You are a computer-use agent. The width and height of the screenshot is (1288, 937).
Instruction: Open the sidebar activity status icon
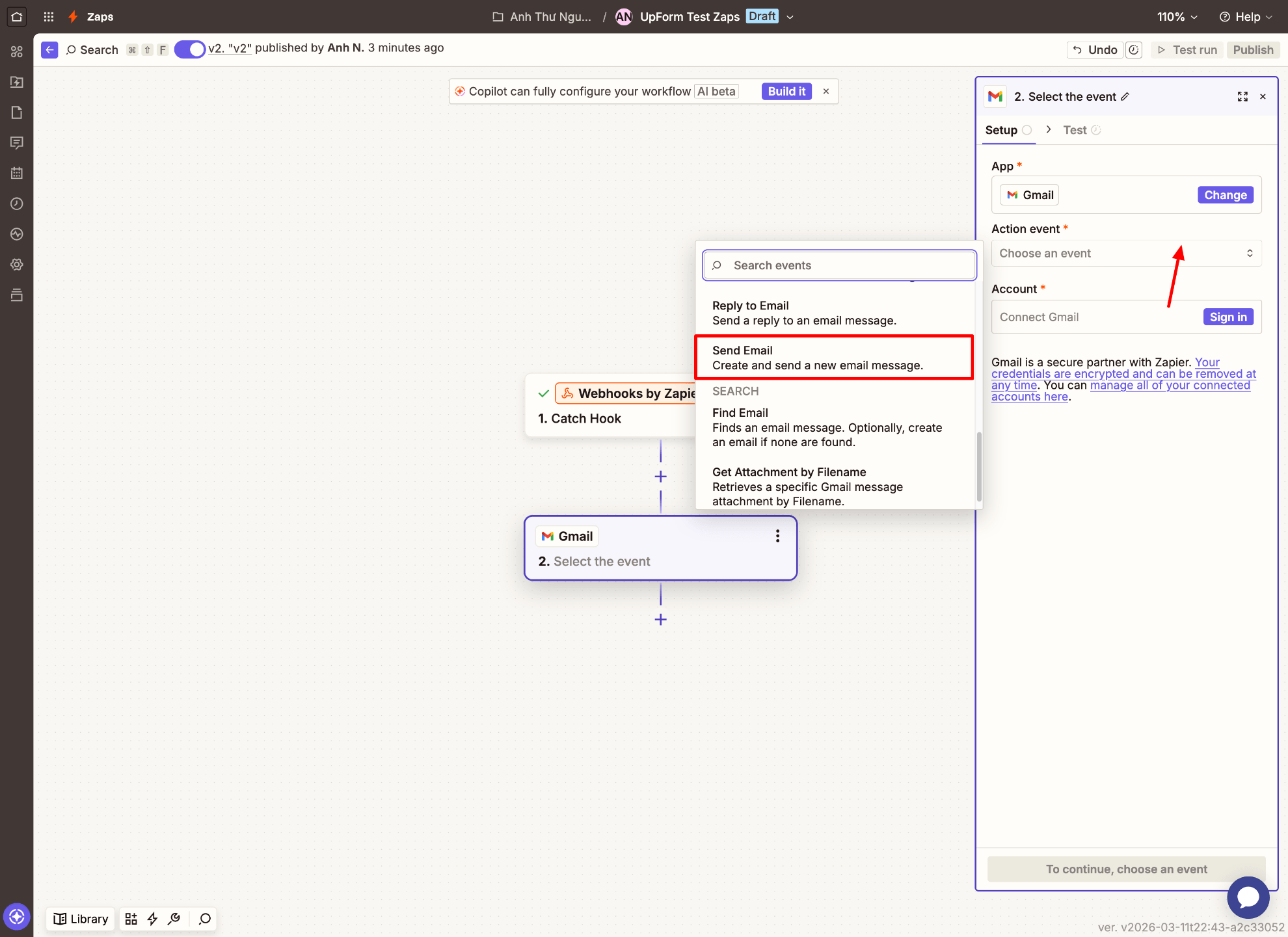pyautogui.click(x=17, y=234)
